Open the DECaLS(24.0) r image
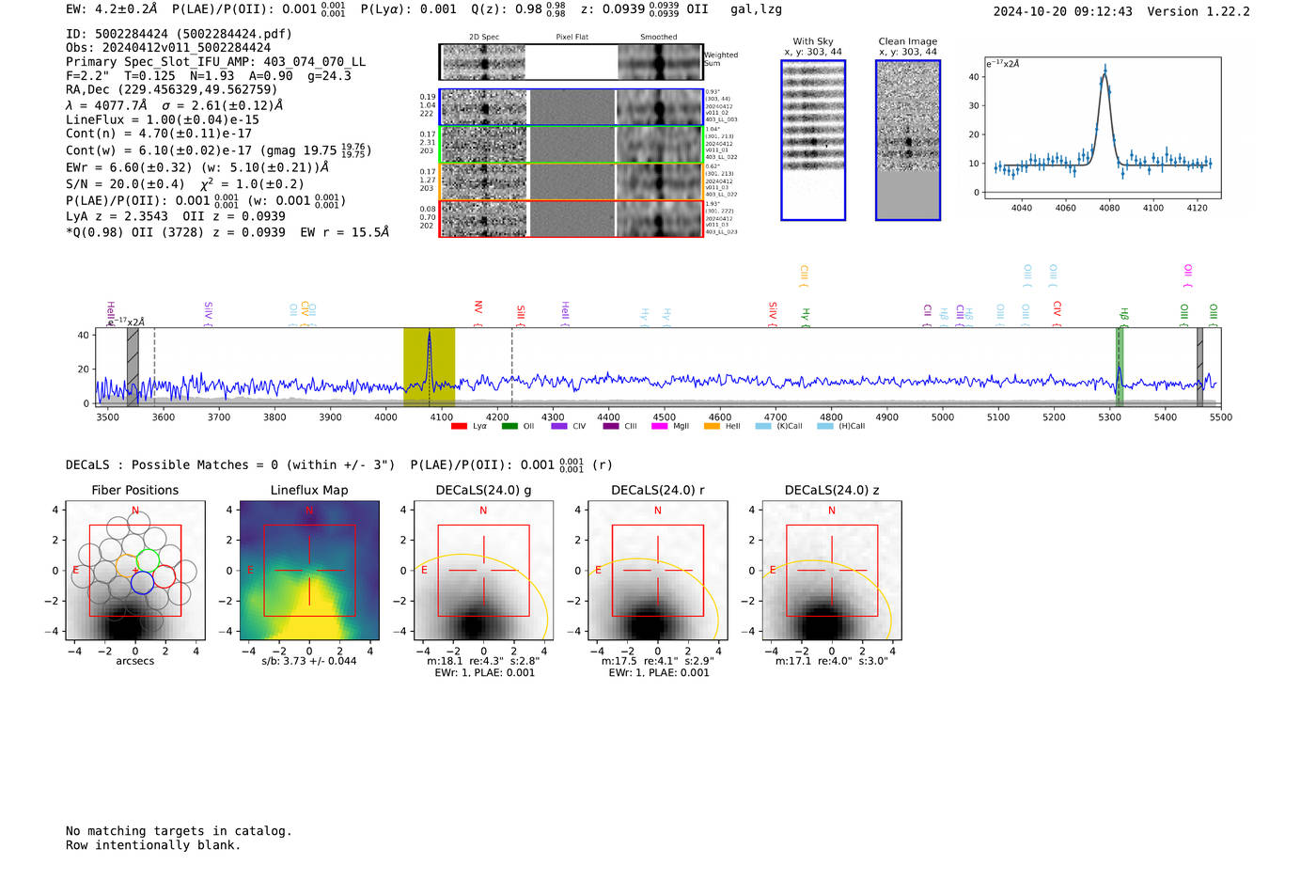Image resolution: width=1316 pixels, height=896 pixels. (657, 571)
